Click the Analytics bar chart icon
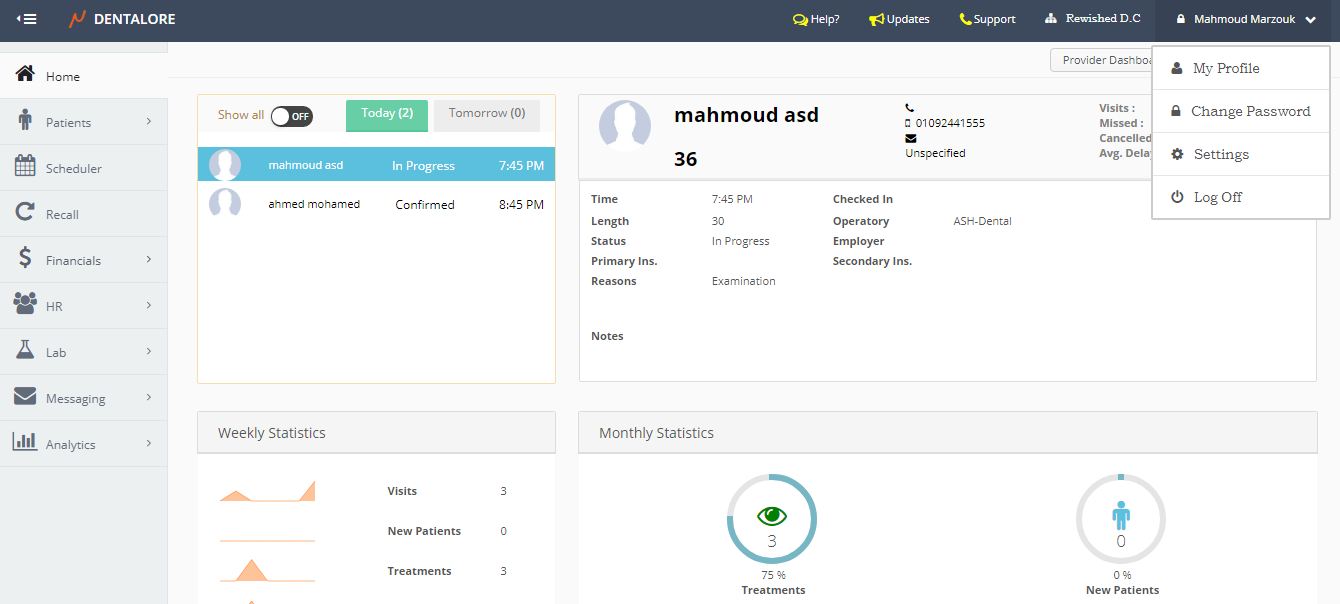This screenshot has width=1340, height=604. pyautogui.click(x=25, y=442)
